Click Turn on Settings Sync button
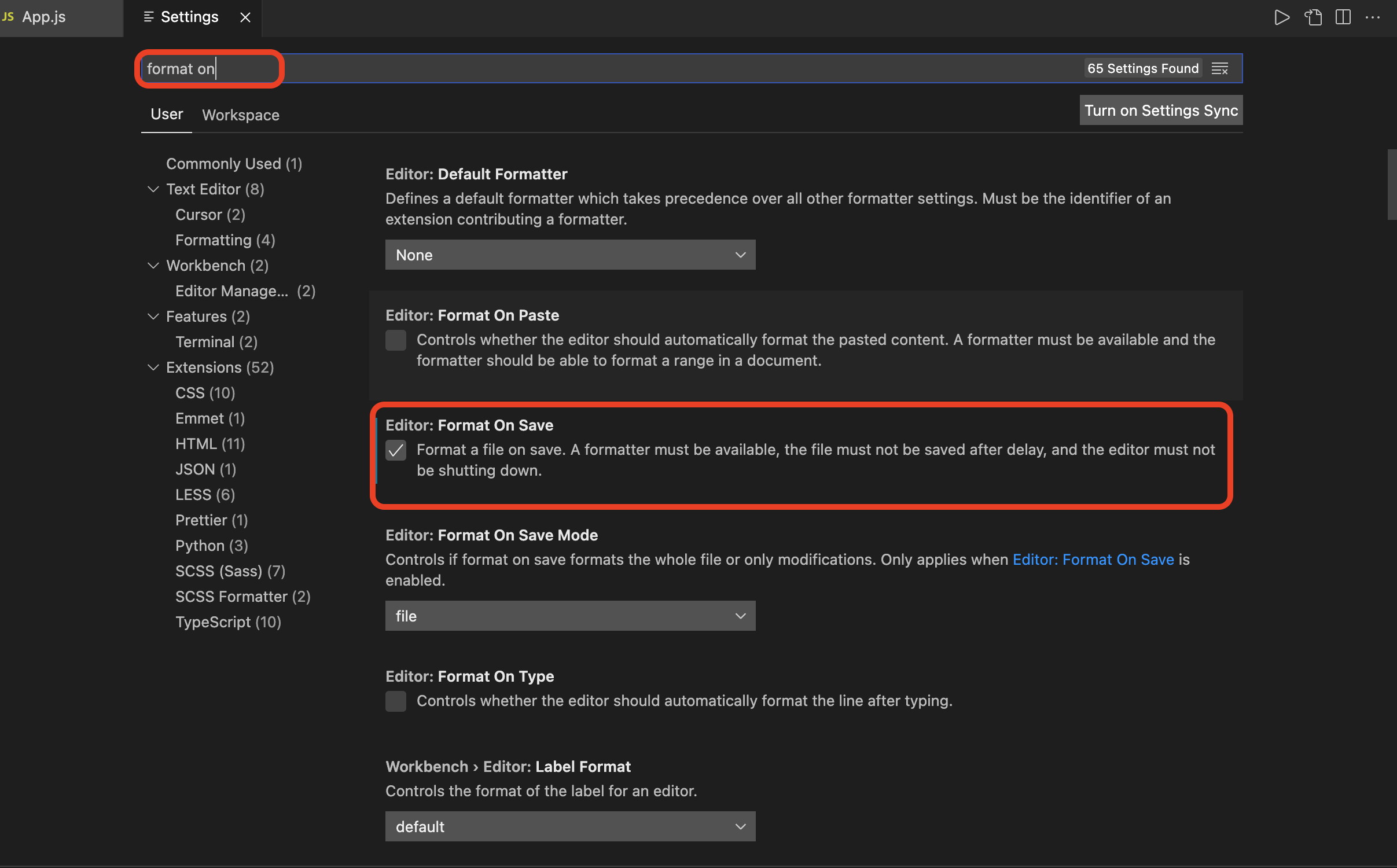The width and height of the screenshot is (1397, 868). point(1160,111)
